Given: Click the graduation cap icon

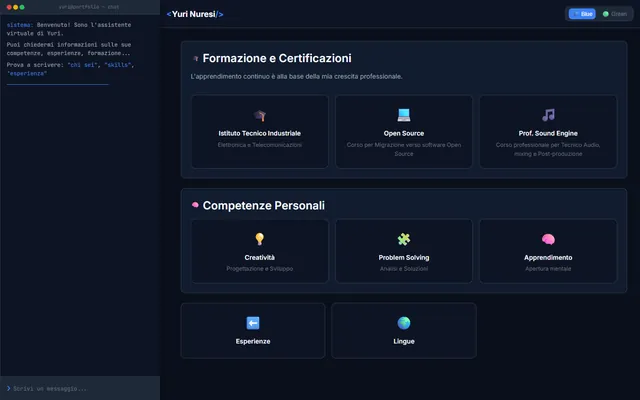Looking at the screenshot, I should point(260,116).
